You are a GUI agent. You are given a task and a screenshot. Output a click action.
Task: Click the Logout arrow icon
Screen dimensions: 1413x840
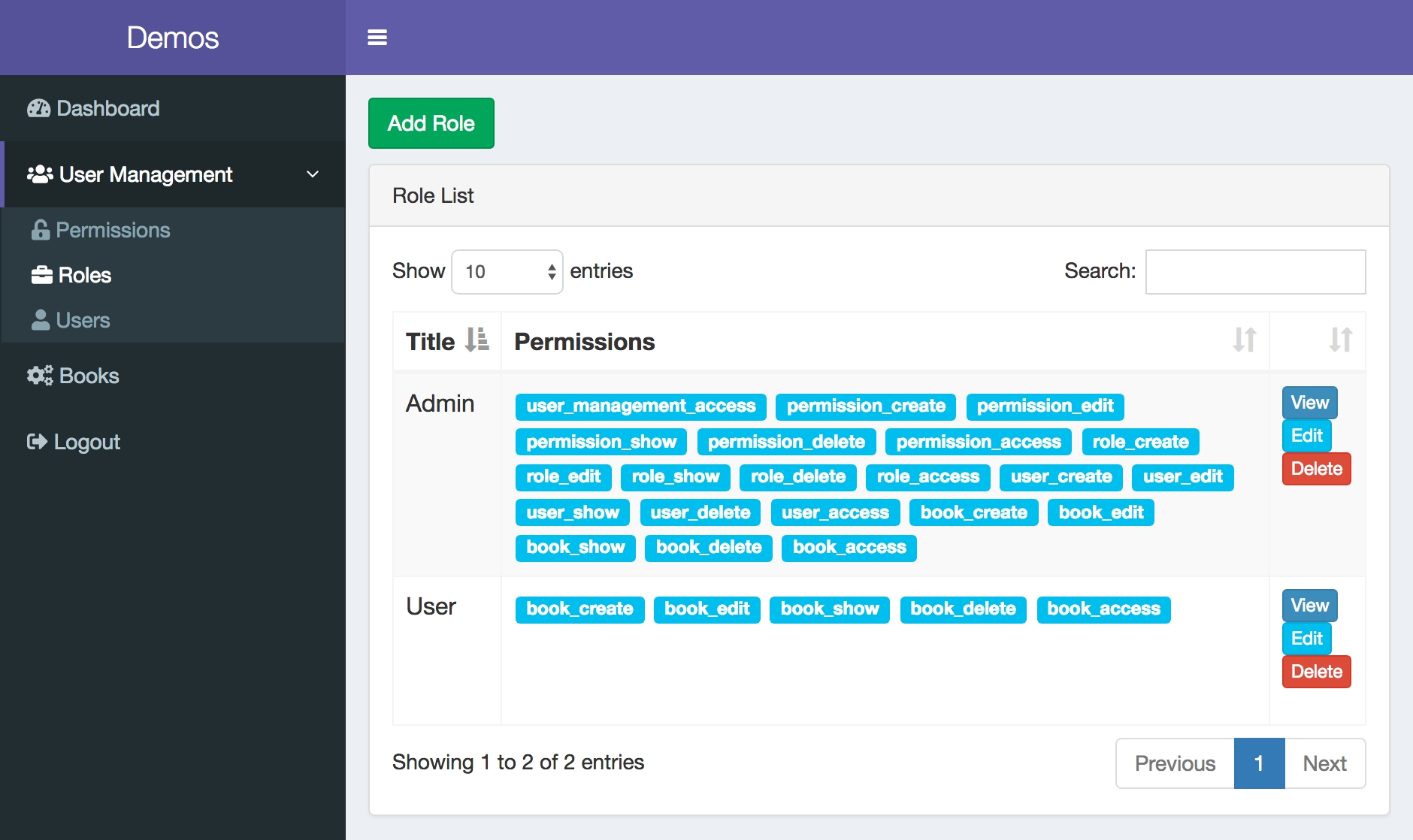pos(37,442)
